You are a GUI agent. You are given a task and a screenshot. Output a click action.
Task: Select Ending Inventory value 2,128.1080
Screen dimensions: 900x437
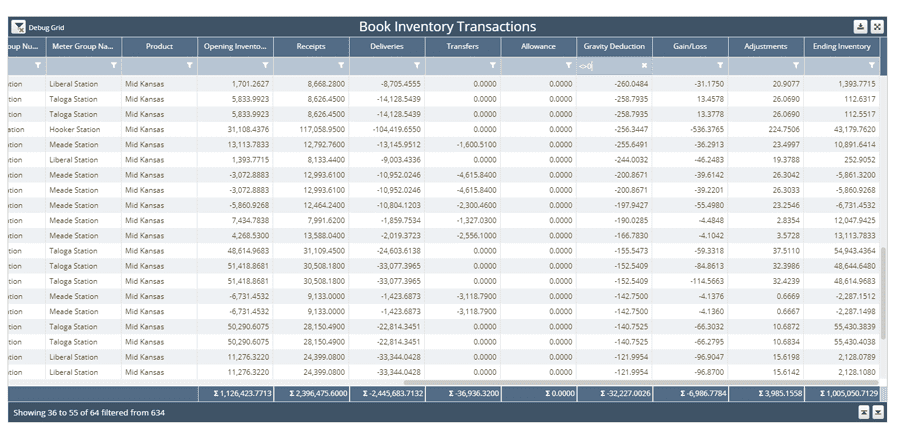point(856,372)
